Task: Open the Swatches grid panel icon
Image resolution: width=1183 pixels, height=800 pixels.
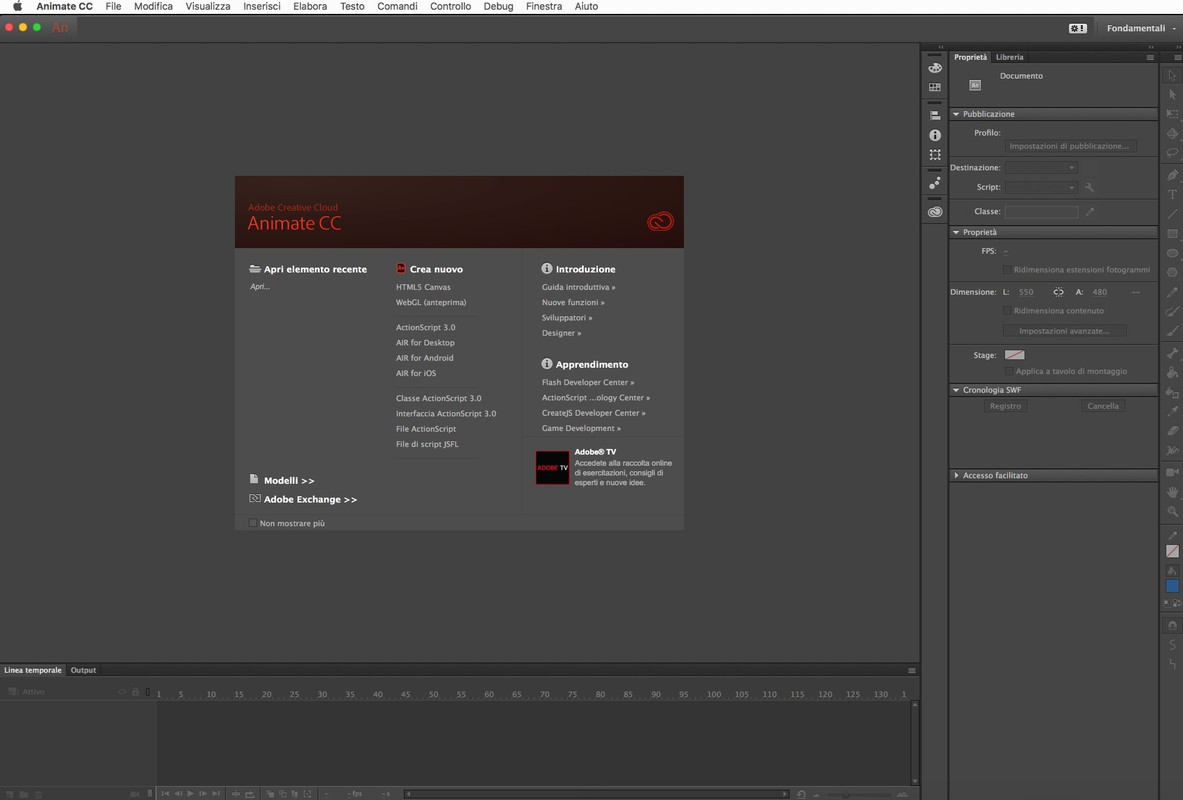Action: [x=935, y=87]
